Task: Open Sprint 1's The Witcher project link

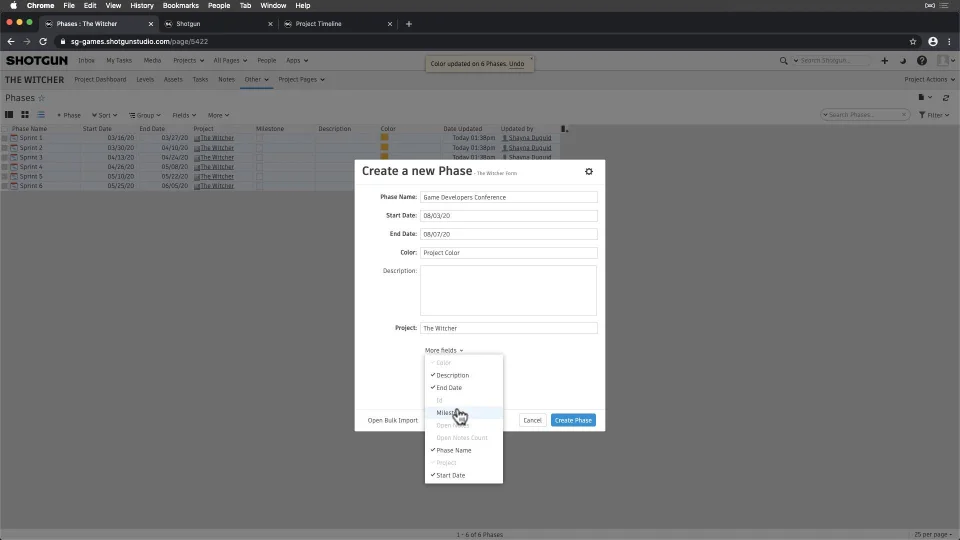Action: click(x=217, y=138)
